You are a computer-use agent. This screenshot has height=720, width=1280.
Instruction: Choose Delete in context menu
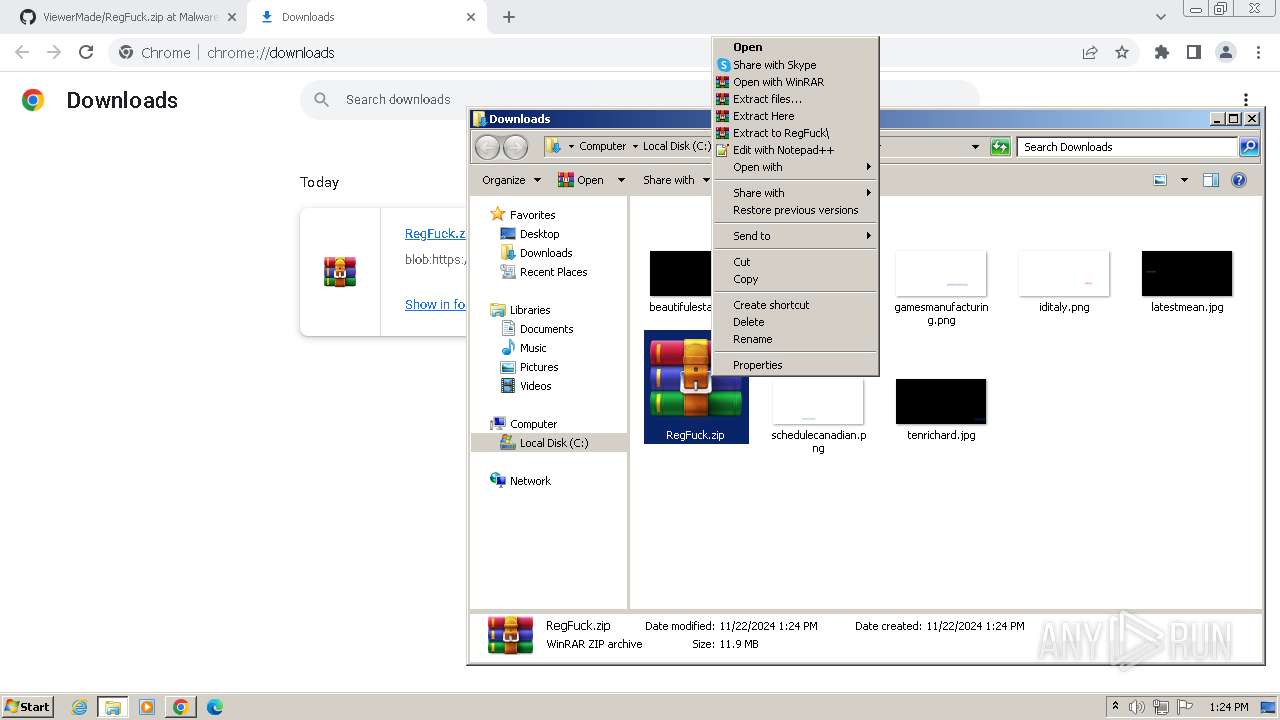click(x=796, y=322)
